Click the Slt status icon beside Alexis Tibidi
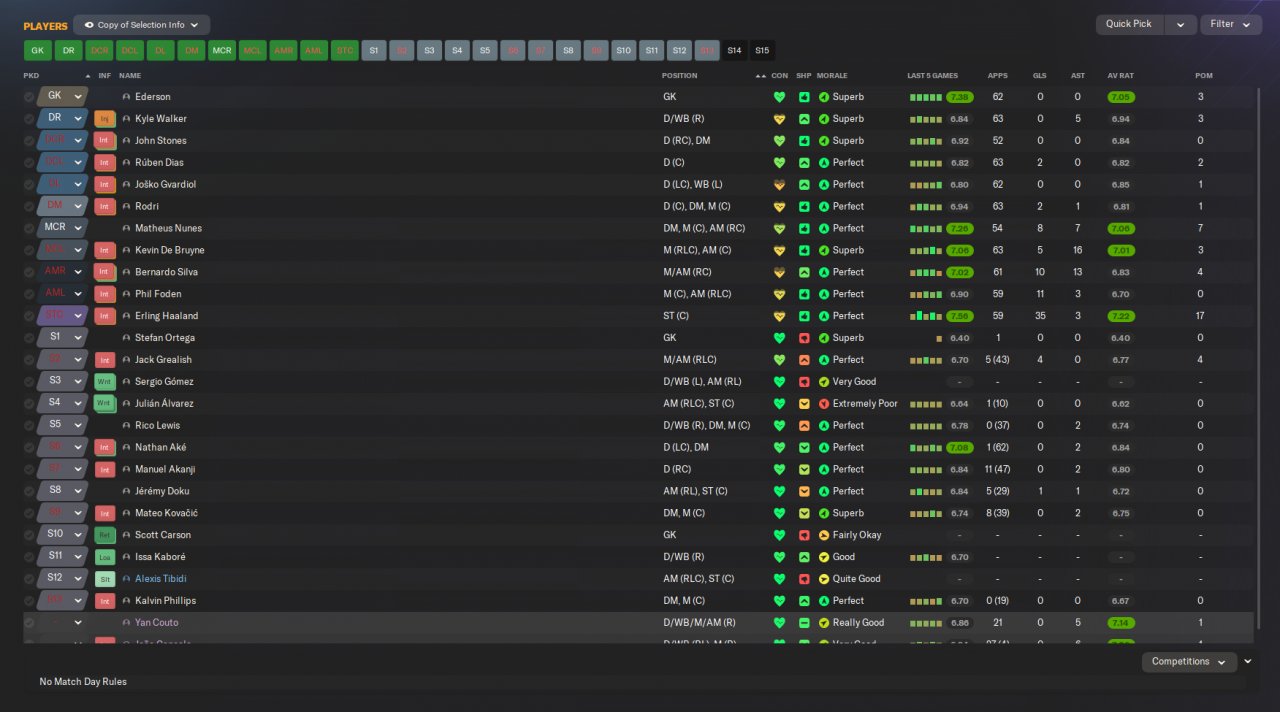The image size is (1280, 712). (104, 579)
